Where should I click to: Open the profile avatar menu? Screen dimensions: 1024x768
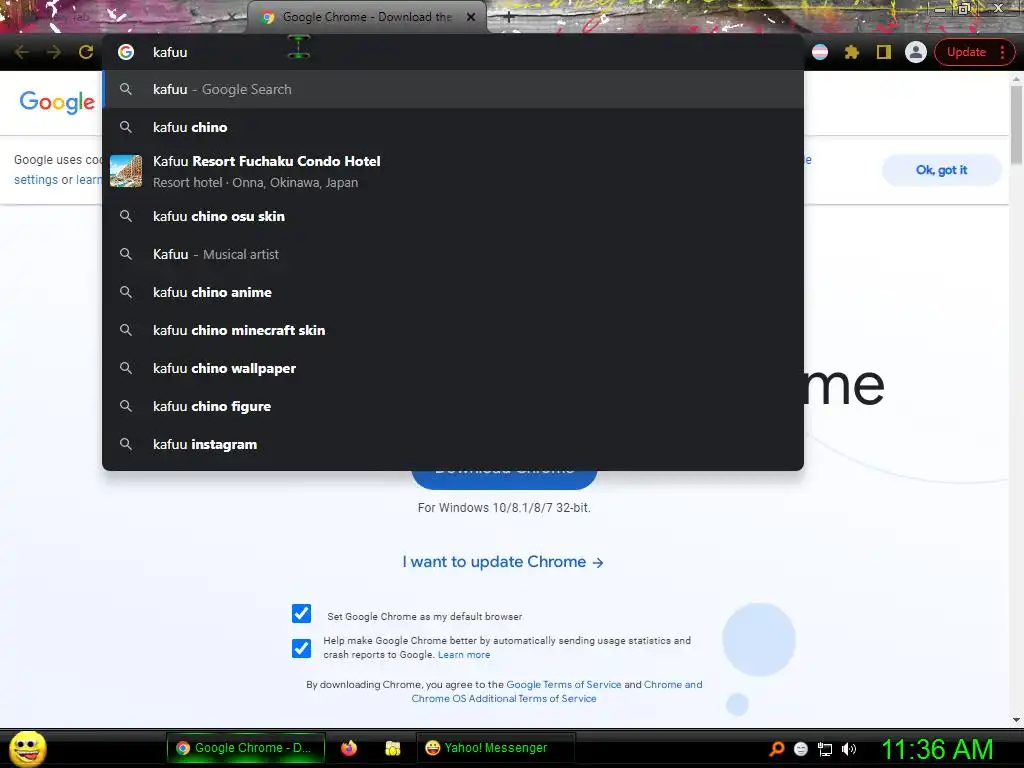pyautogui.click(x=916, y=52)
